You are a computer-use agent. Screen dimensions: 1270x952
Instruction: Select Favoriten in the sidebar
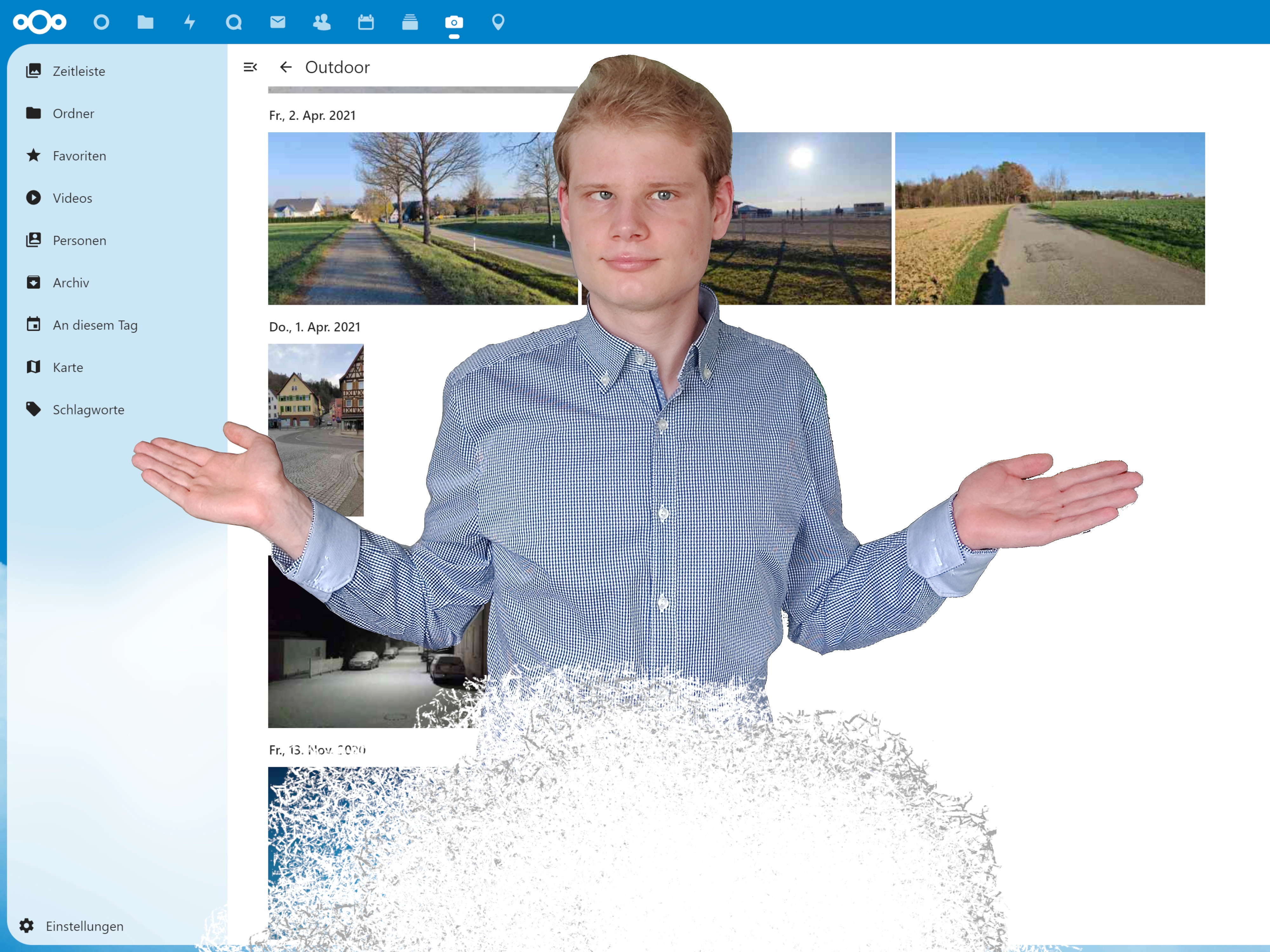tap(79, 155)
